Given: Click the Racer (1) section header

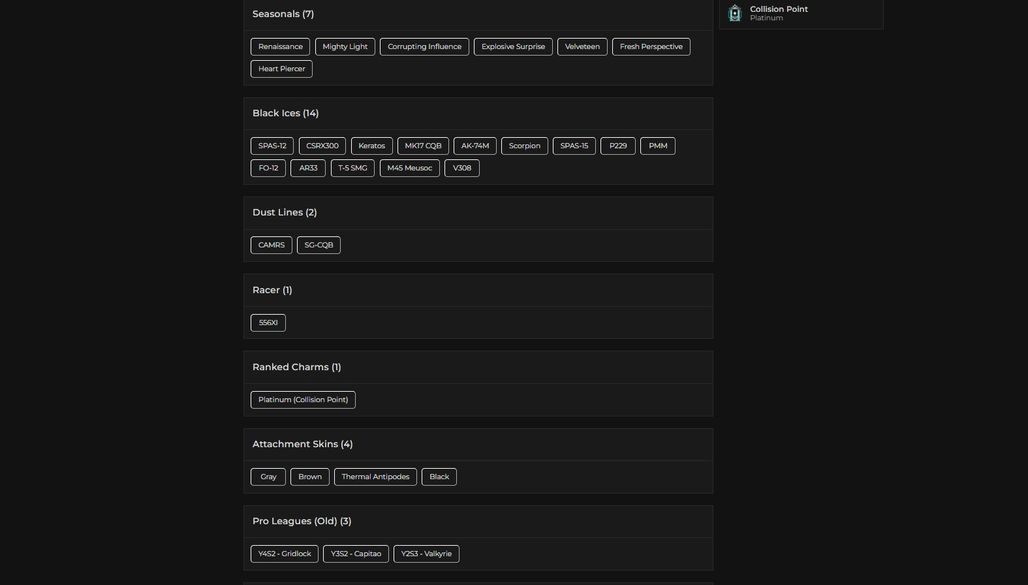Looking at the screenshot, I should click(272, 290).
